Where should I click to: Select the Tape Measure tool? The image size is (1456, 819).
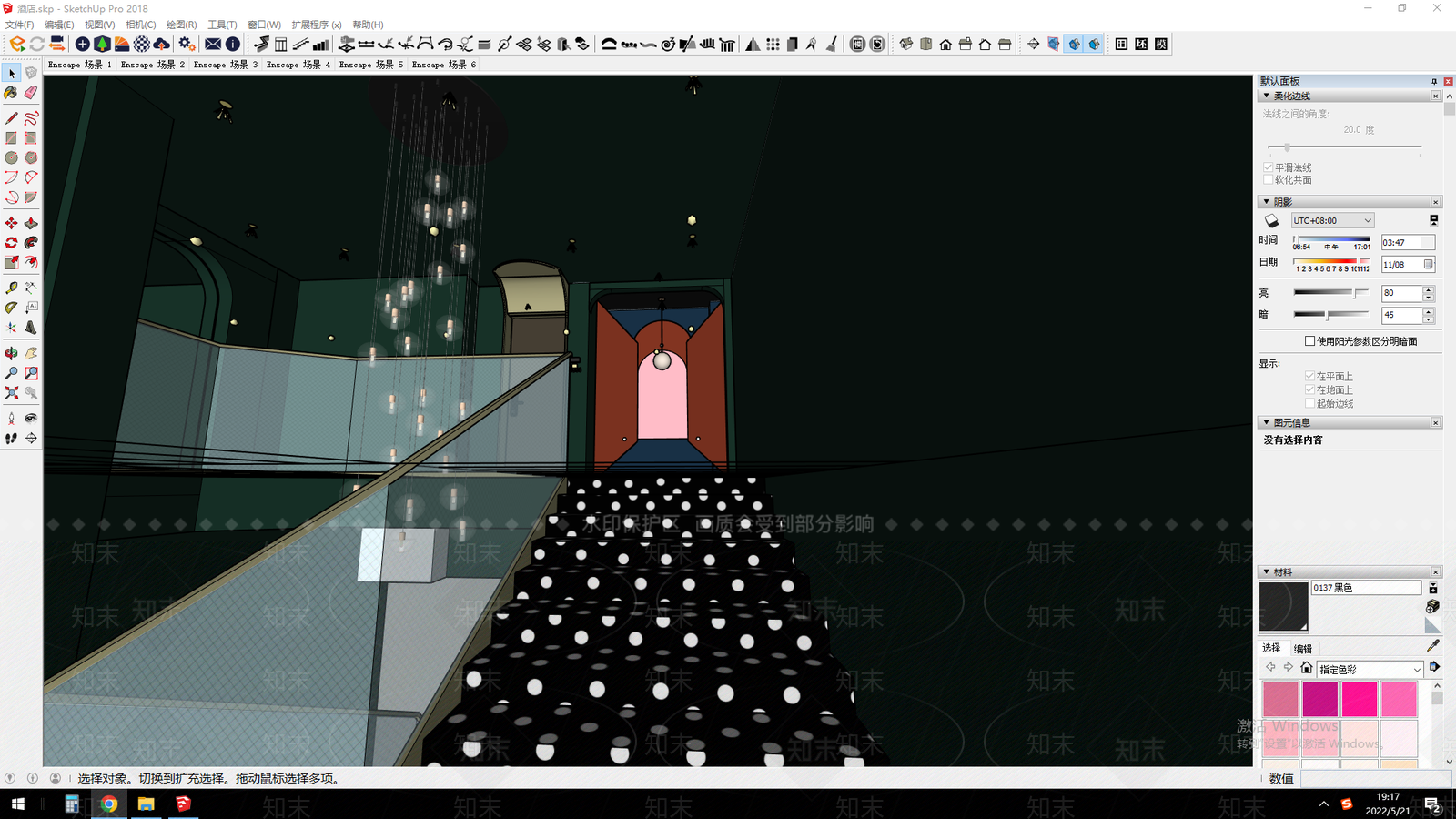(x=11, y=288)
